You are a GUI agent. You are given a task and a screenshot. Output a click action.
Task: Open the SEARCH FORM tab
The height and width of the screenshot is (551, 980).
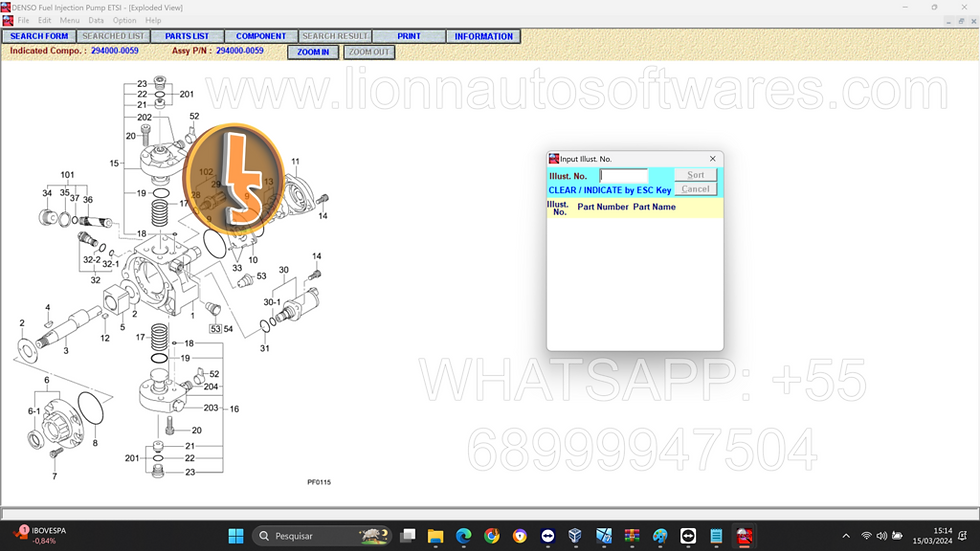39,36
